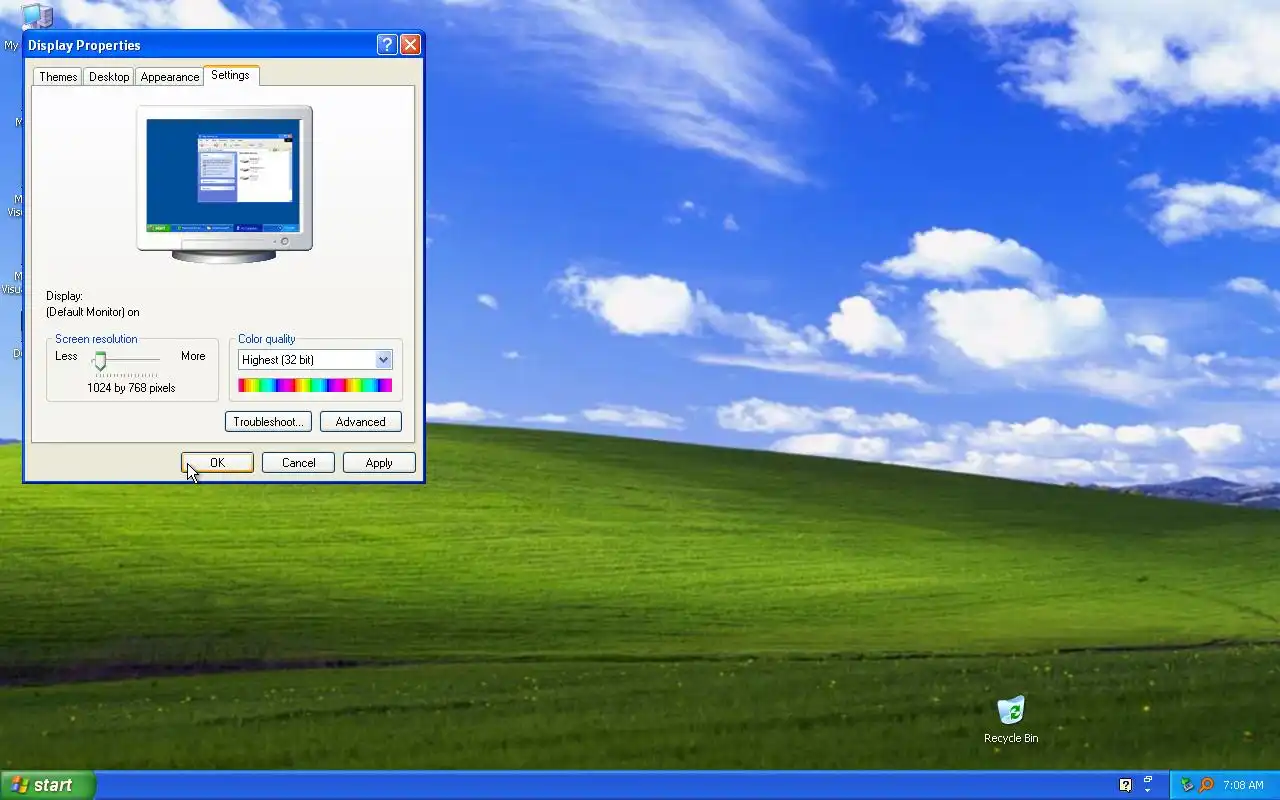Click the Troubleshoot... button
Viewport: 1280px width, 800px height.
click(x=268, y=422)
